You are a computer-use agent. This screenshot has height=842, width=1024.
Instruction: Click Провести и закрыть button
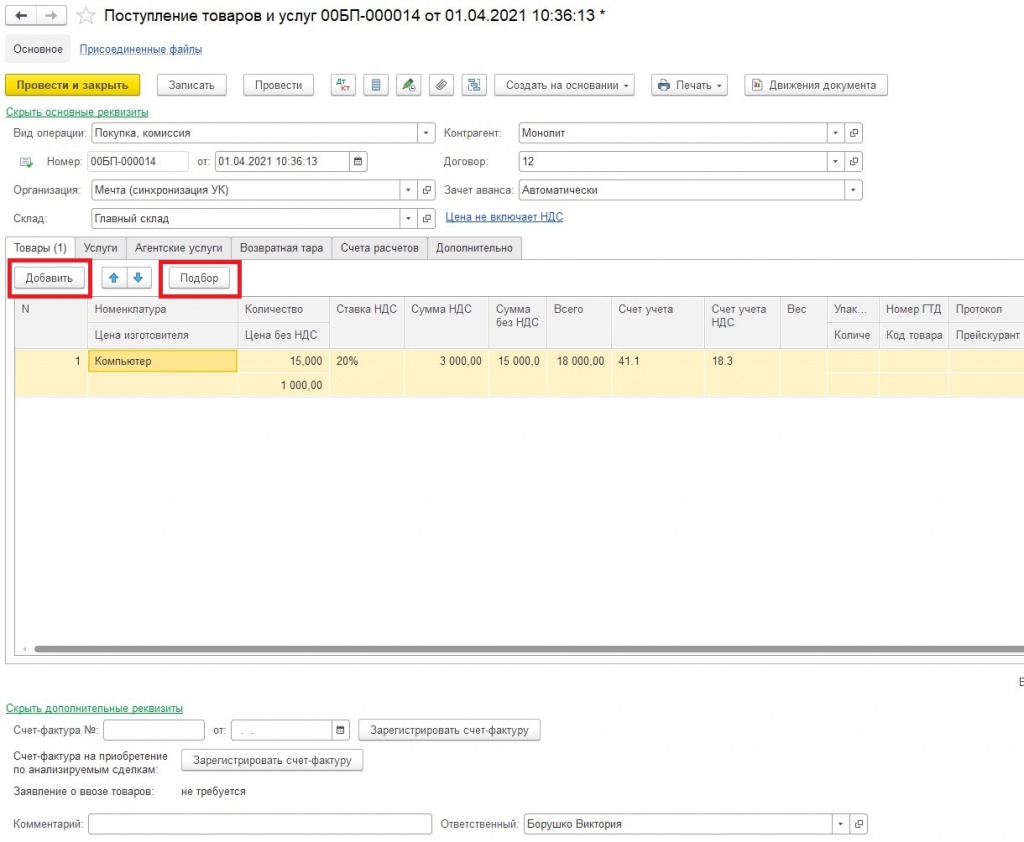pos(72,85)
